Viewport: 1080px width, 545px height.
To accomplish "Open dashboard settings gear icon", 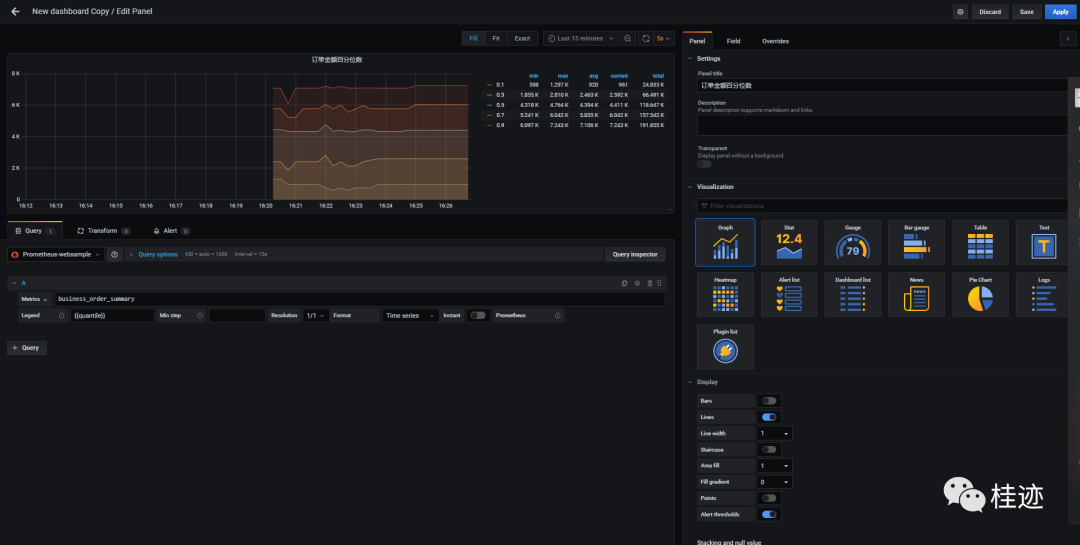I will click(960, 12).
